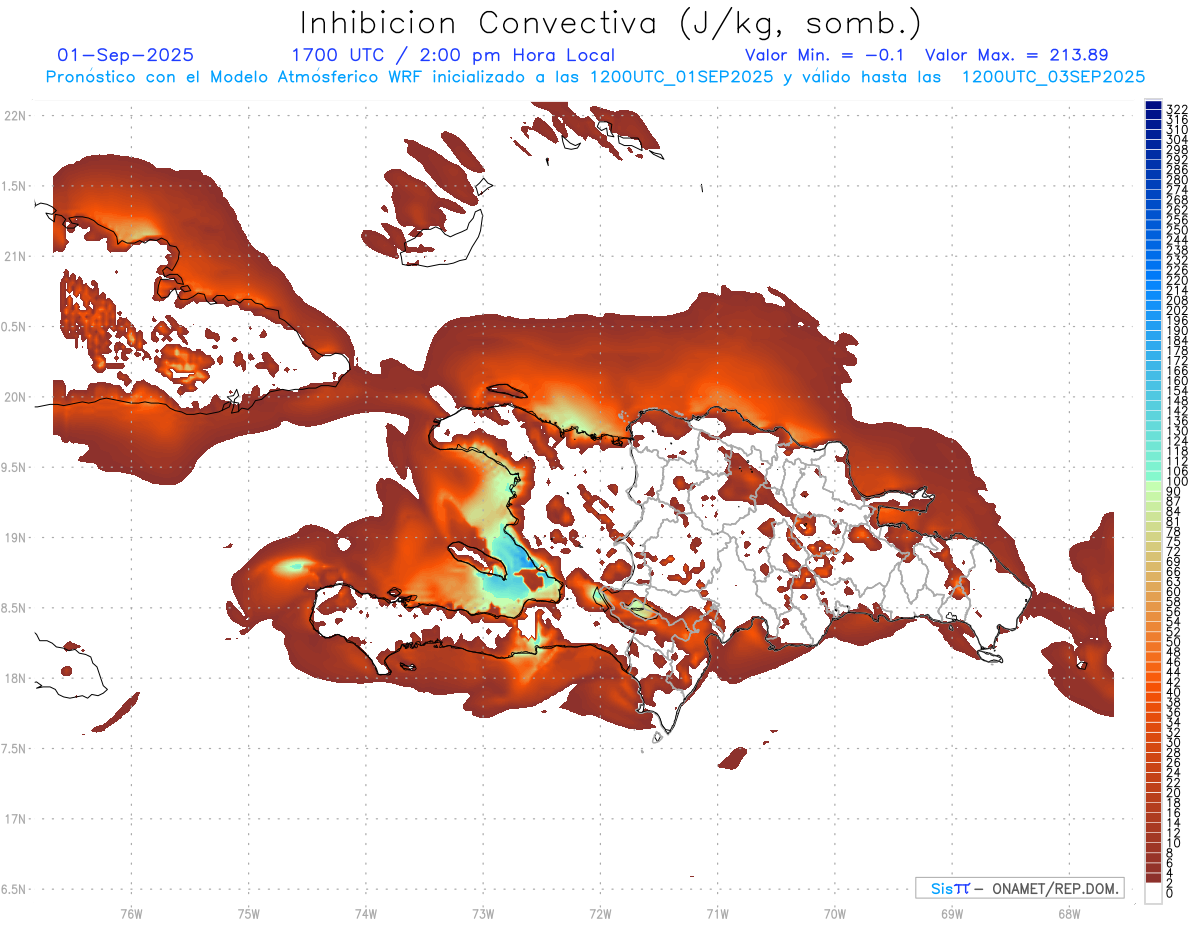
Task: Click the white 0 swatch at color bar bottom
Action: [1153, 893]
